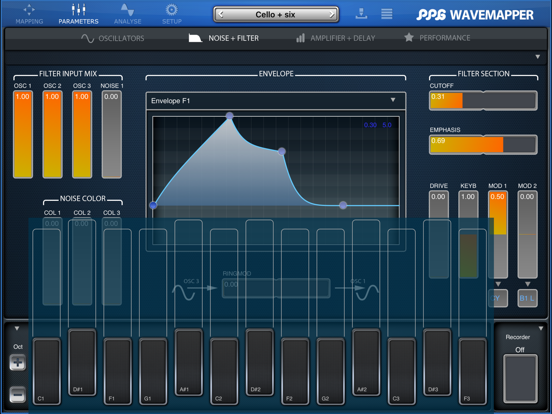552x414 pixels.
Task: Click the 5.0 envelope value readout
Action: [x=387, y=125]
